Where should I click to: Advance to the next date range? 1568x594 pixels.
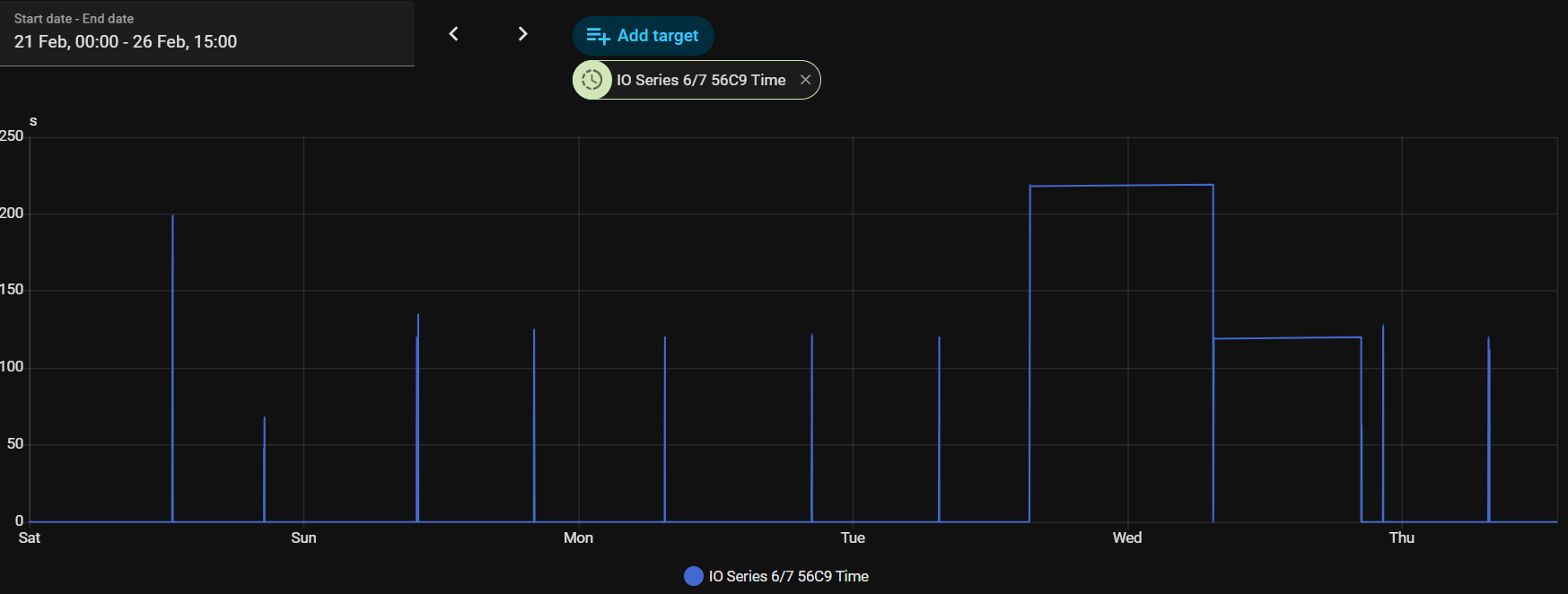click(x=522, y=34)
